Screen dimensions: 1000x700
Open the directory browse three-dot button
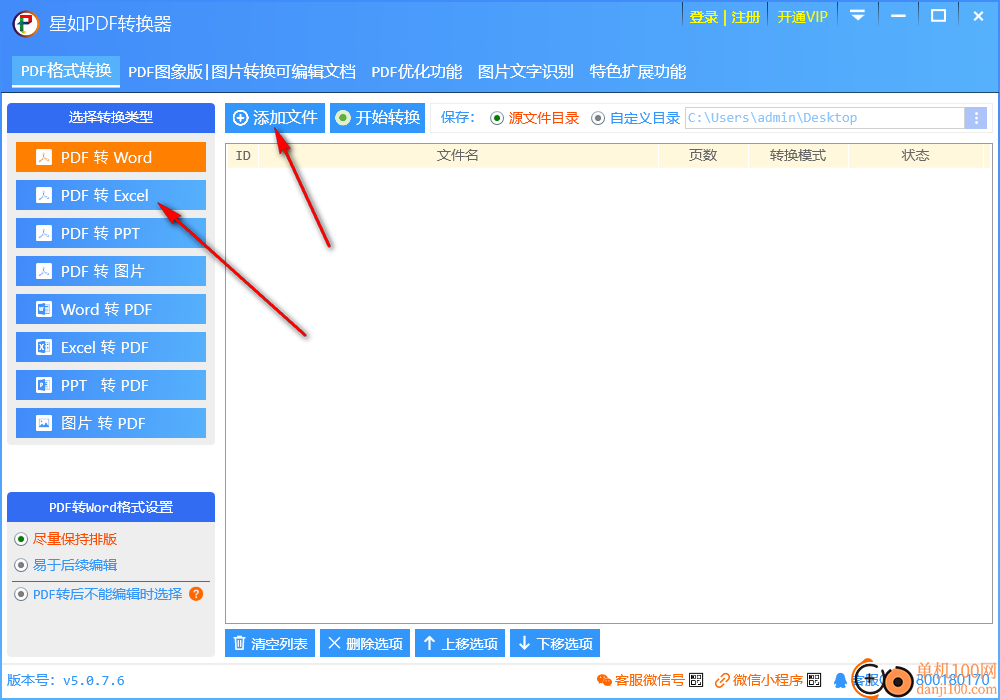[976, 118]
